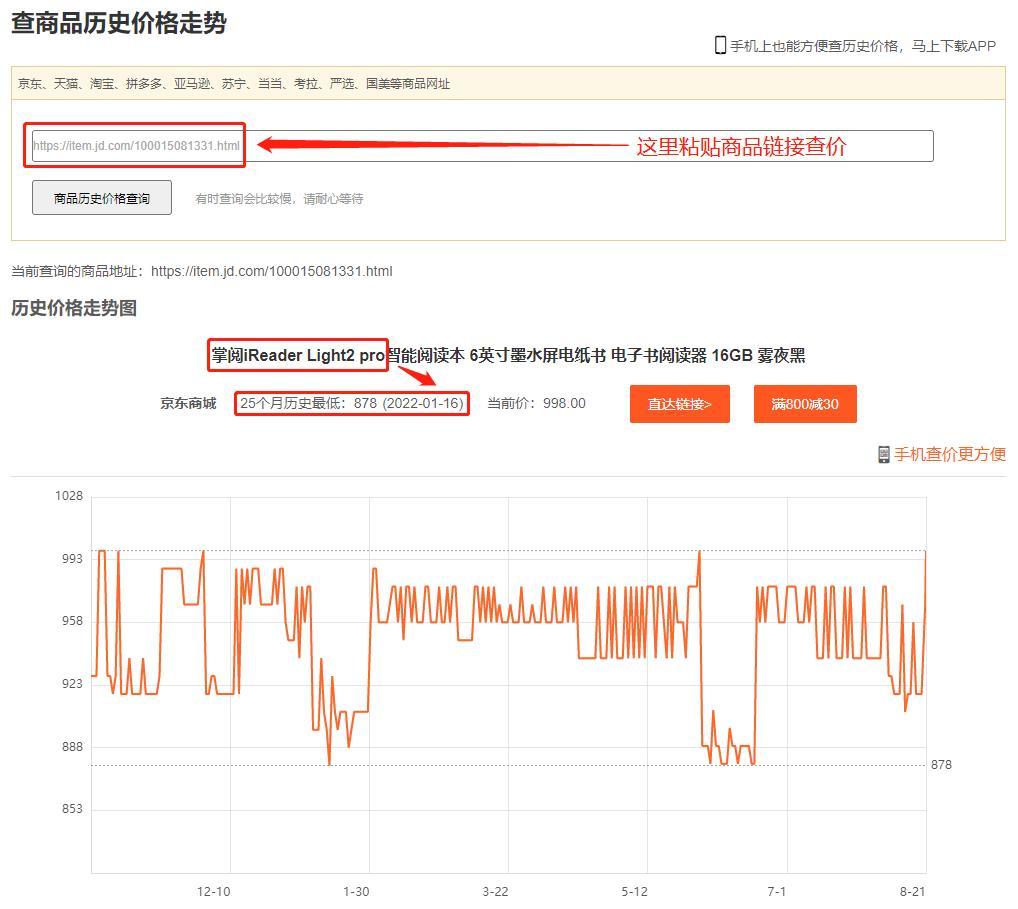Click the 12-10 x-axis date label
The height and width of the screenshot is (909, 1018).
(214, 891)
